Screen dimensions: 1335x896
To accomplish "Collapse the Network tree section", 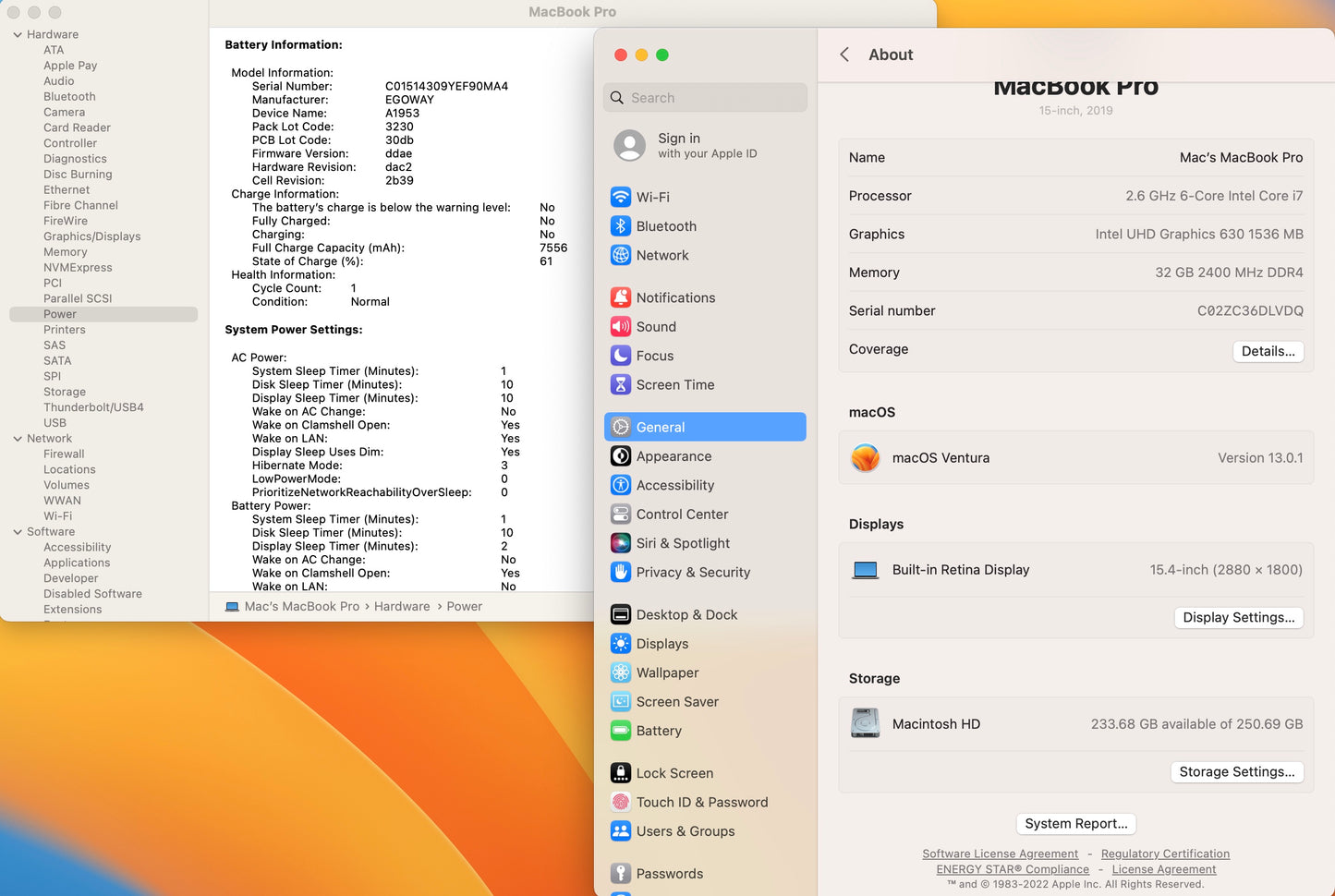I will (x=16, y=438).
